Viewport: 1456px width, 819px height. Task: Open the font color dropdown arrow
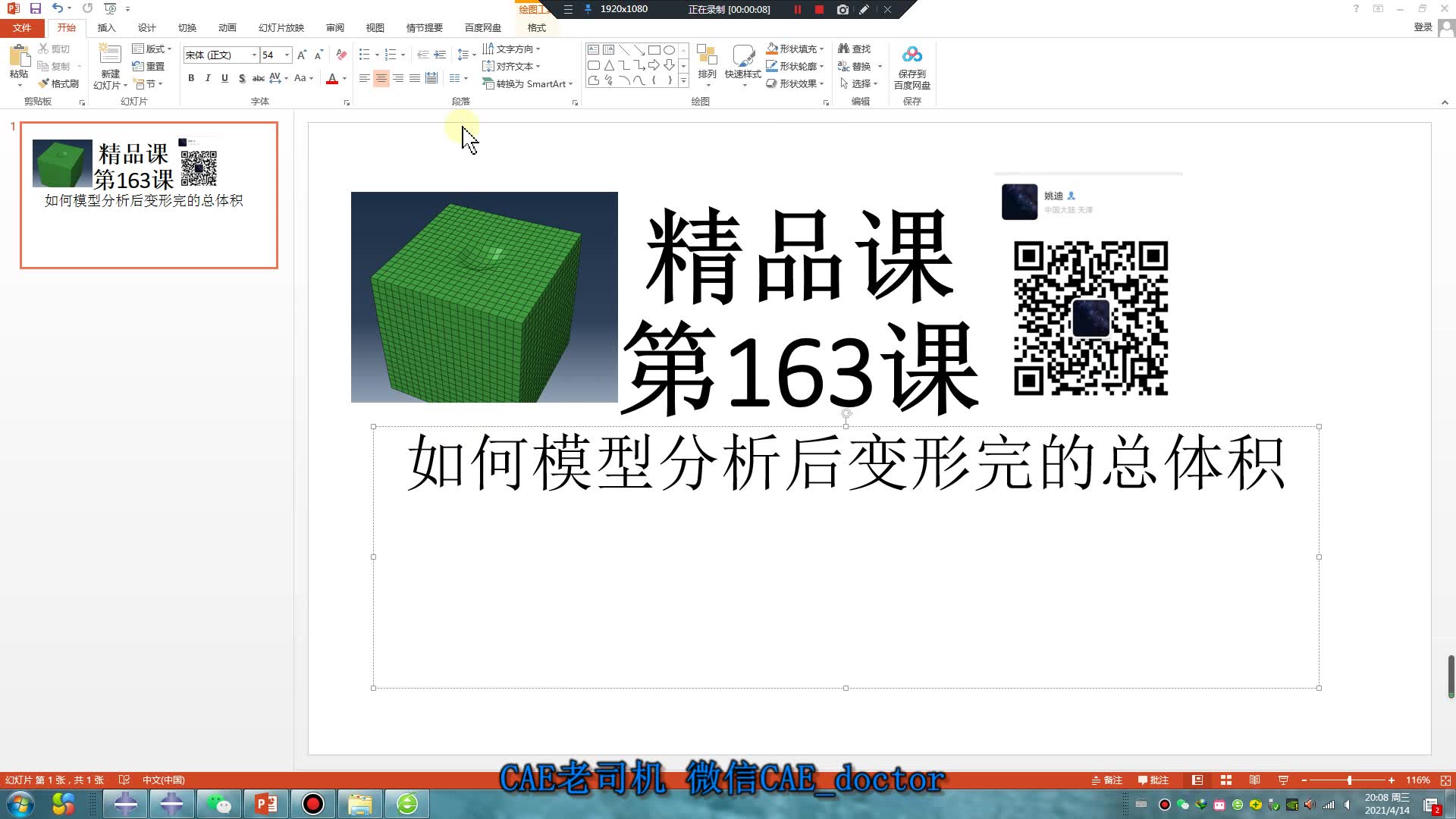pyautogui.click(x=344, y=78)
